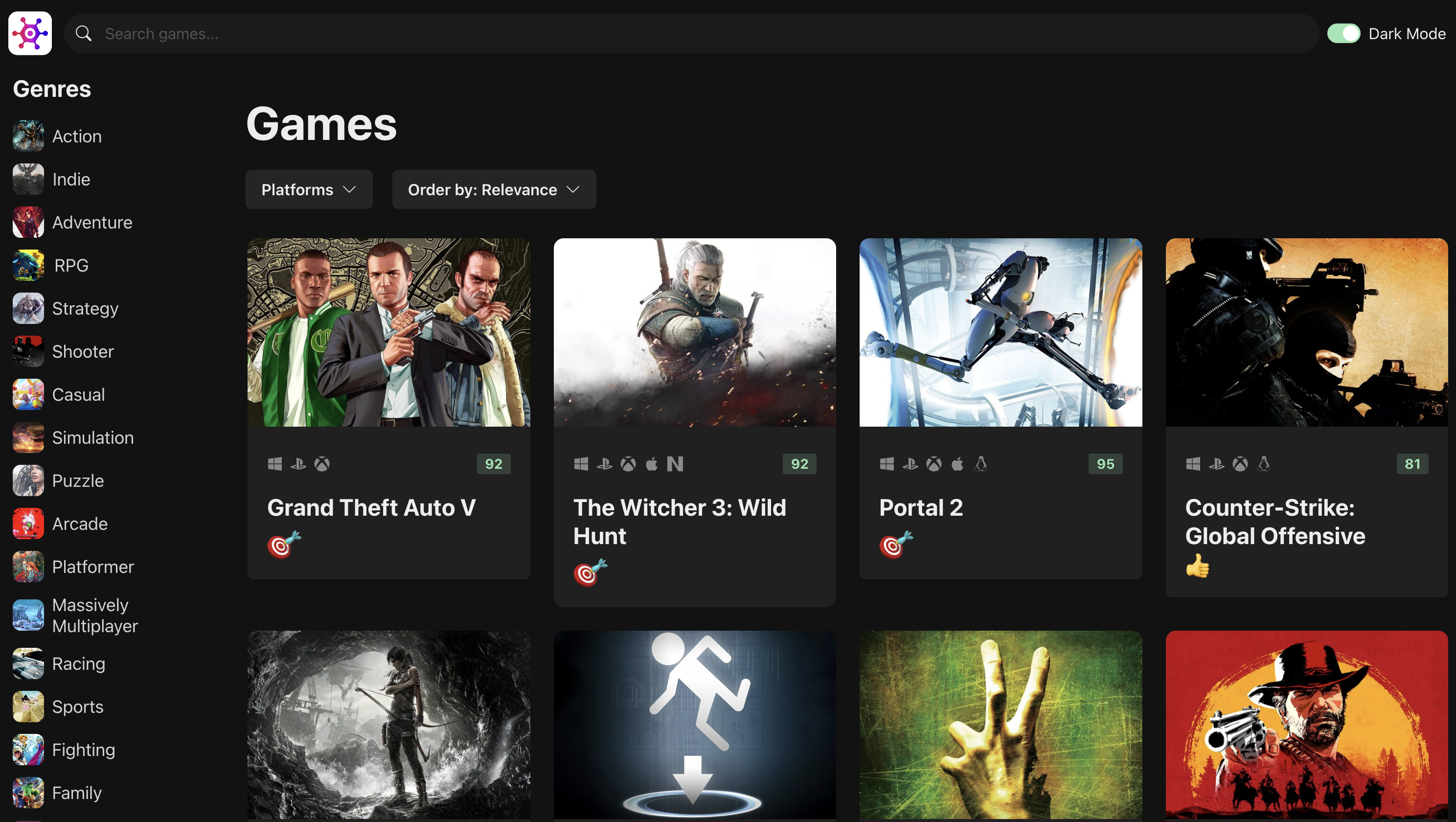Click Linux icon on Counter-Strike card

click(1264, 464)
